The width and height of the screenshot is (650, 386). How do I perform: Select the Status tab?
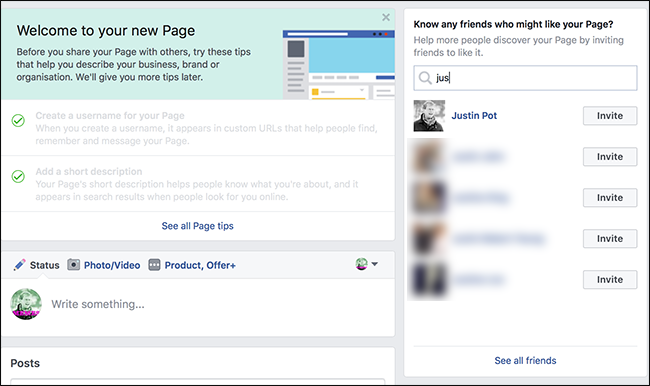tap(44, 265)
